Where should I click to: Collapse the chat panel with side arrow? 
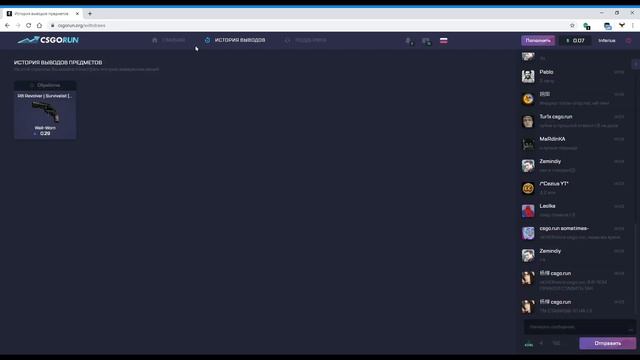(636, 64)
